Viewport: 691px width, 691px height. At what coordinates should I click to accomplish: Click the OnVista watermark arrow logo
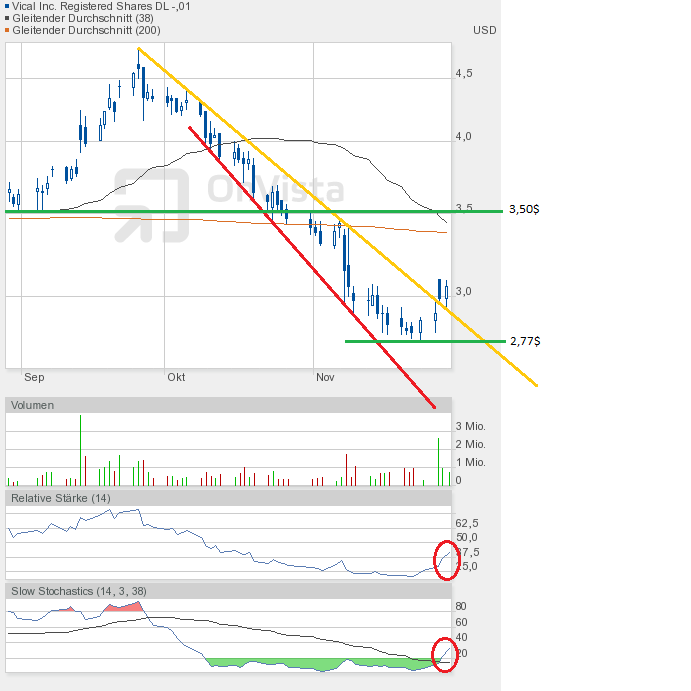pyautogui.click(x=152, y=205)
